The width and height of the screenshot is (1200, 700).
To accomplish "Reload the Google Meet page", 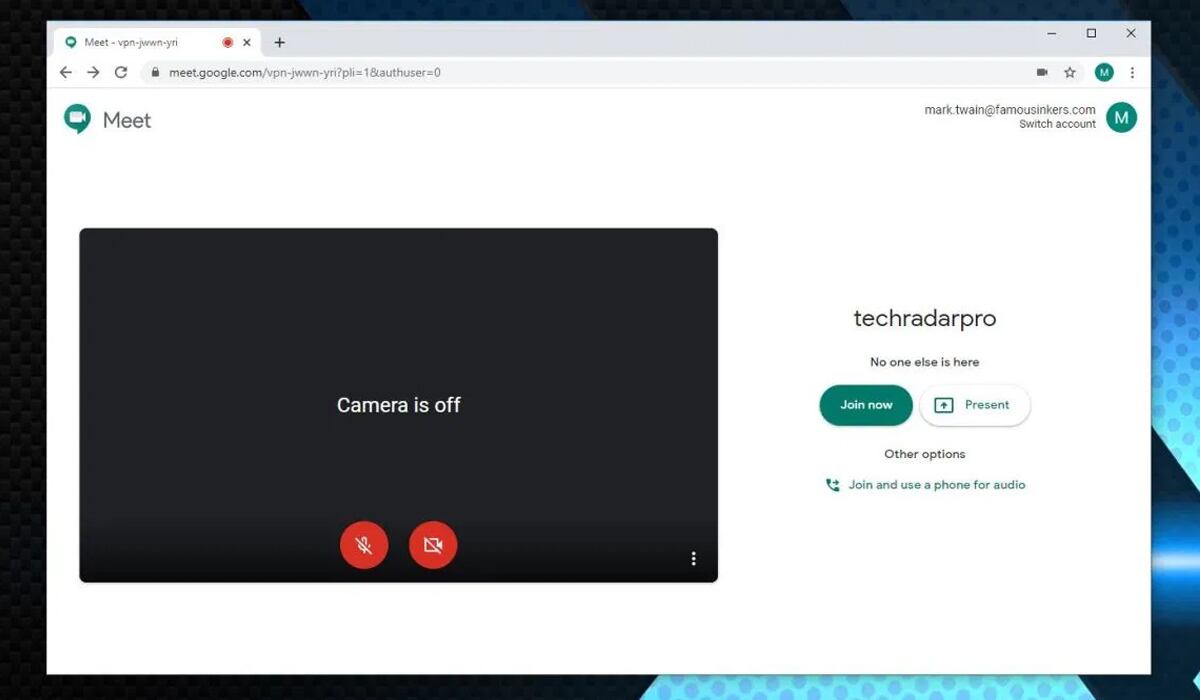I will point(122,72).
